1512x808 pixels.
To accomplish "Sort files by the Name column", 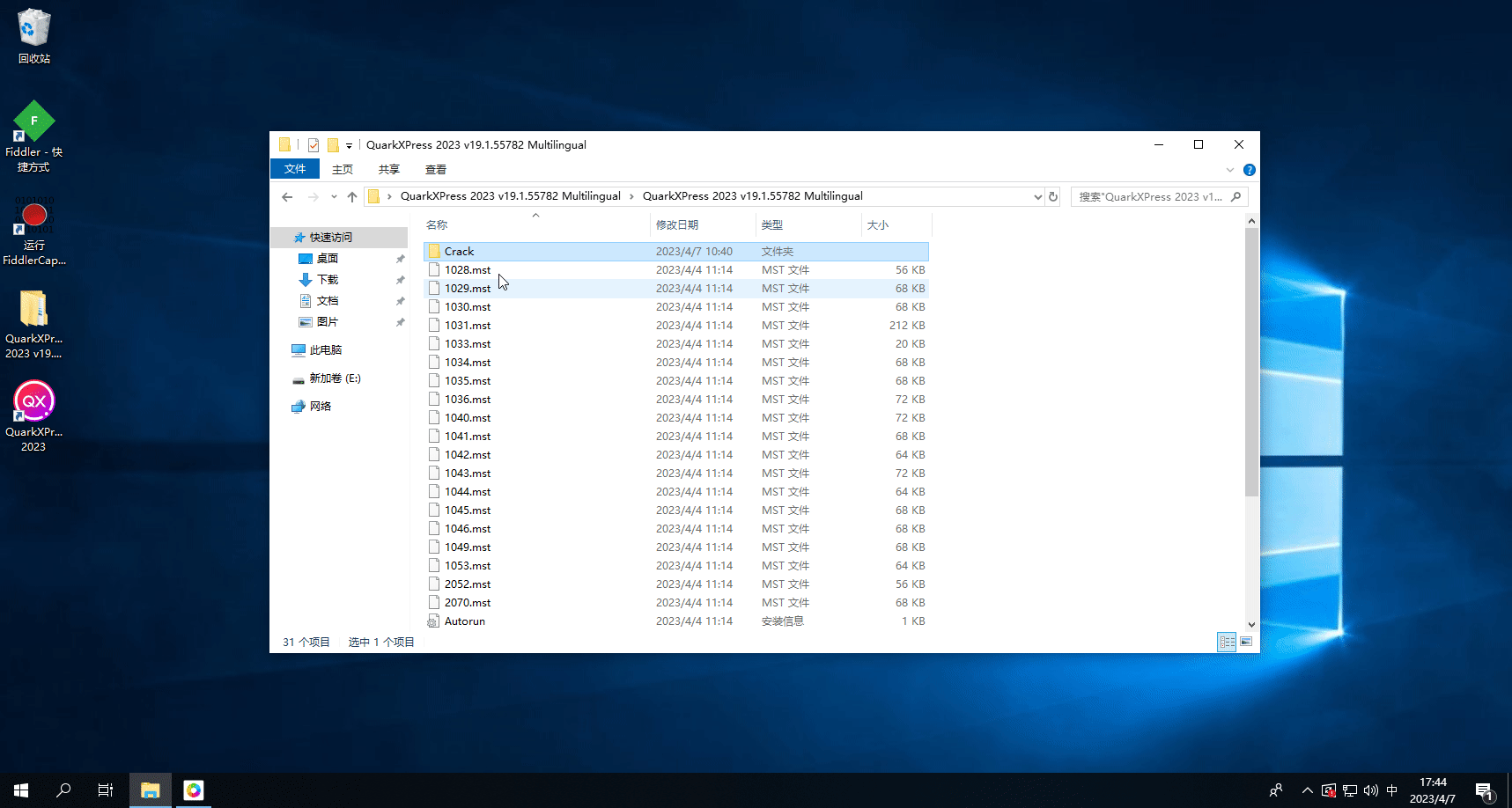I will pos(535,225).
